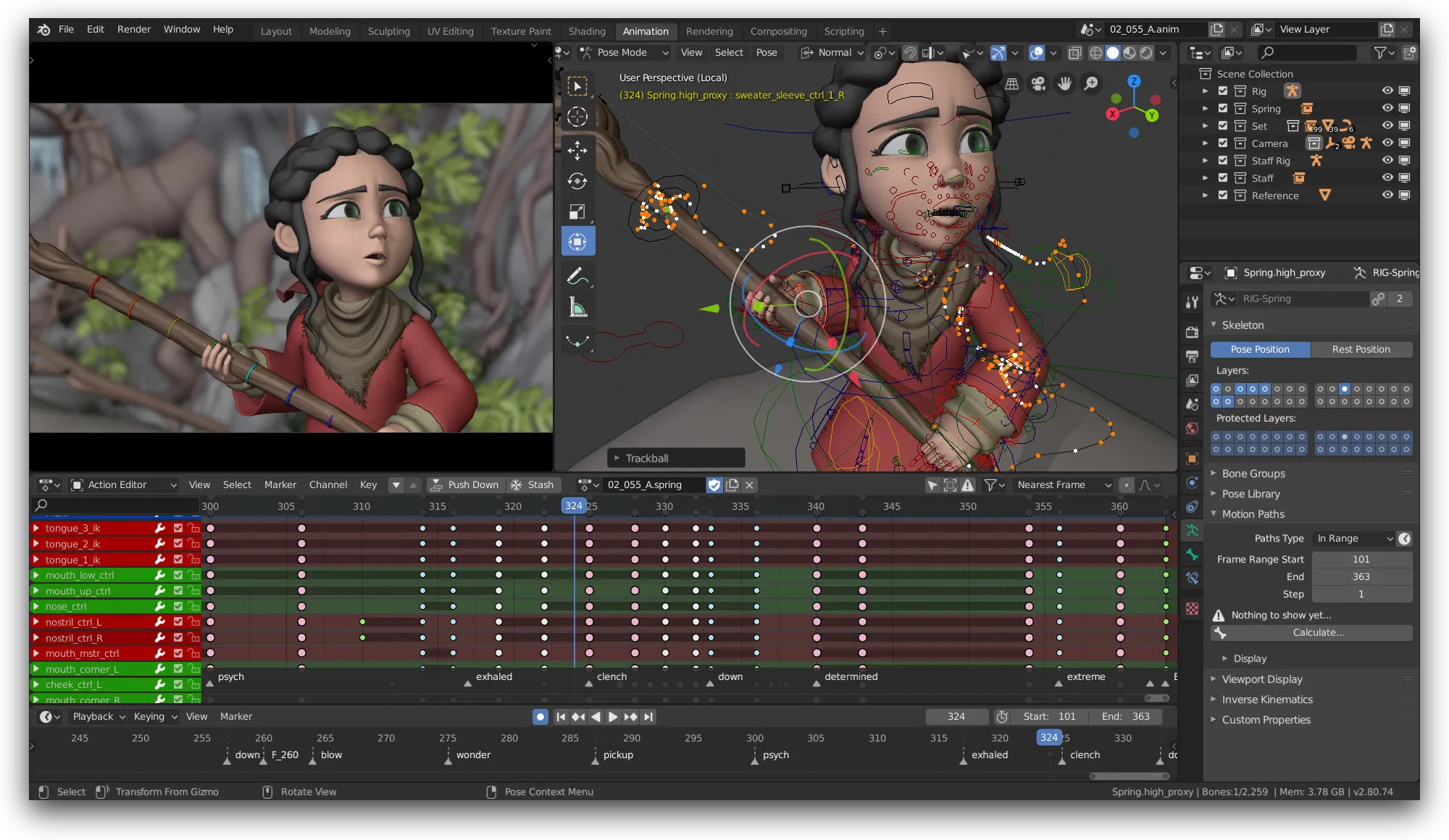The height and width of the screenshot is (840, 1449).
Task: Select the Measure tool icon
Action: click(577, 308)
